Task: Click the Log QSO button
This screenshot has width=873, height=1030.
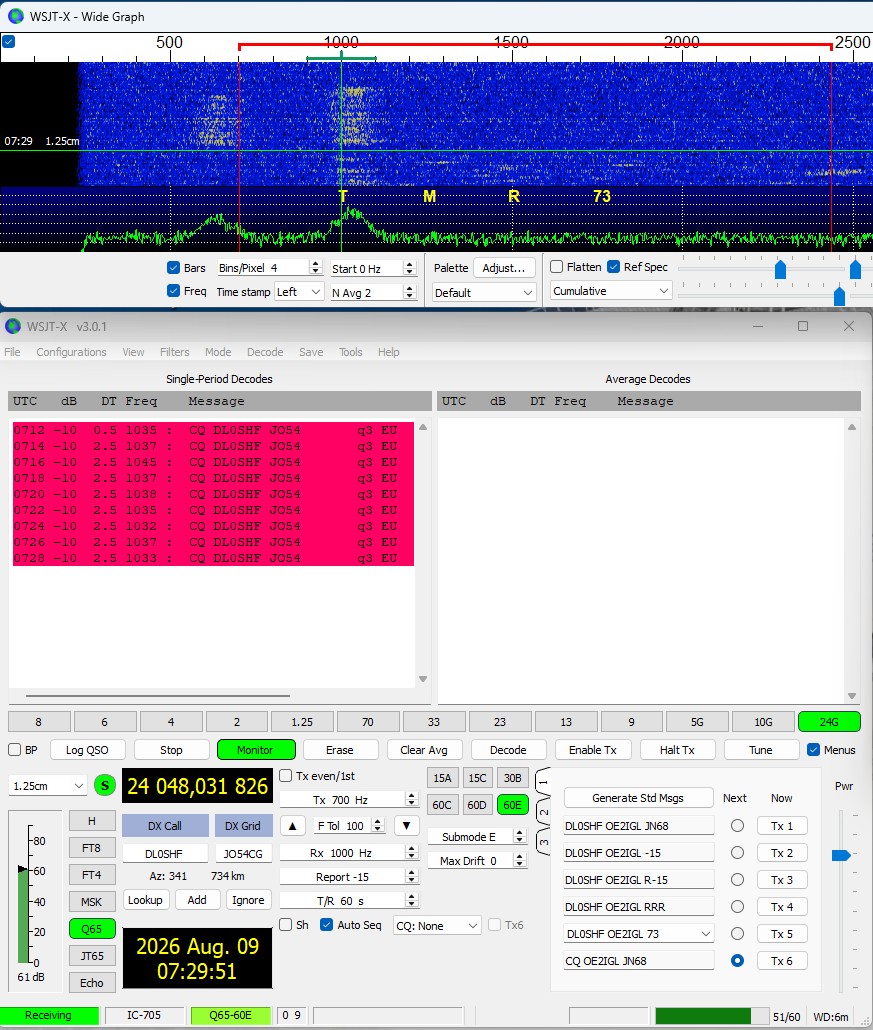Action: point(87,750)
